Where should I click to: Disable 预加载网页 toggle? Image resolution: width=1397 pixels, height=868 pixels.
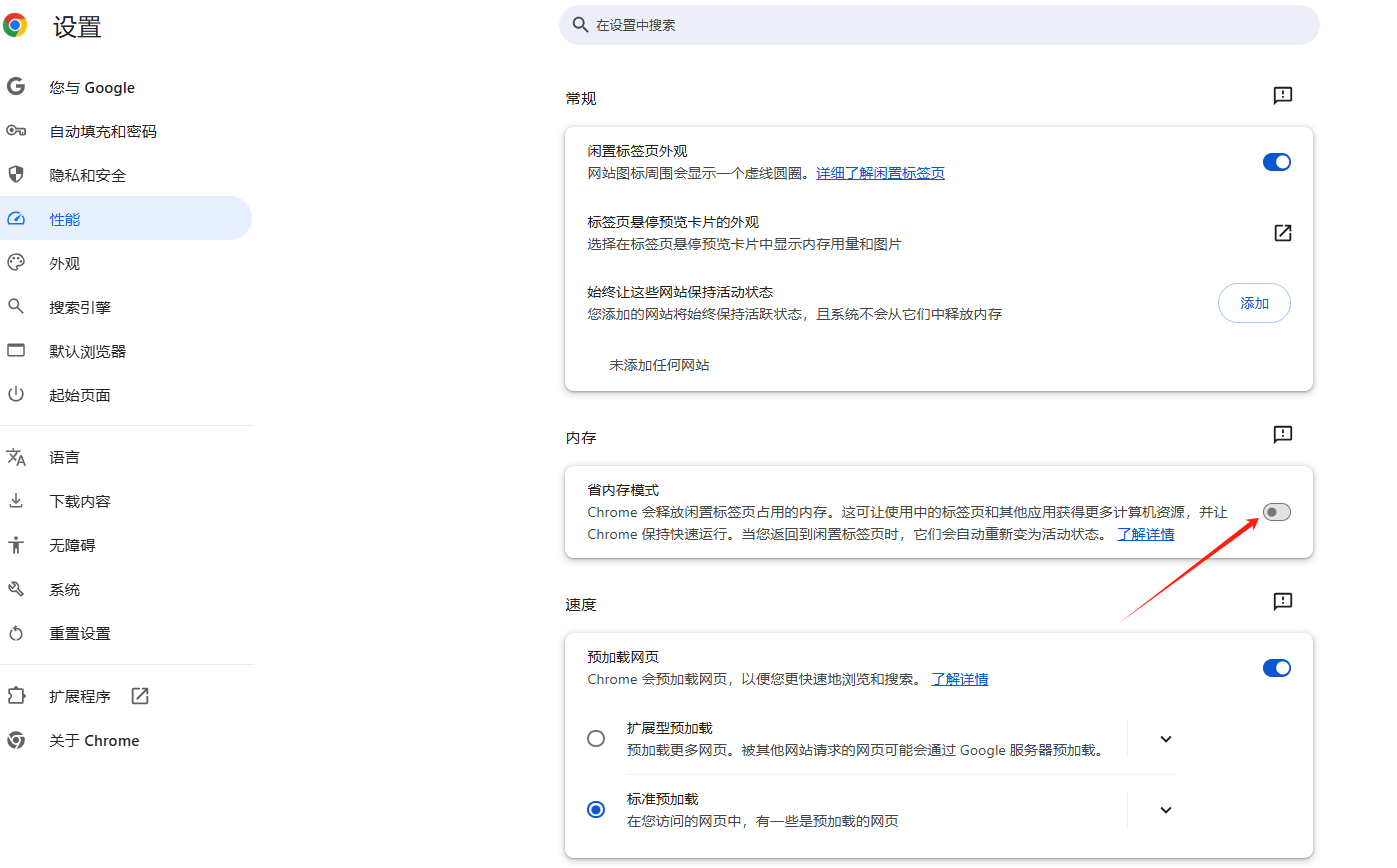(1277, 668)
